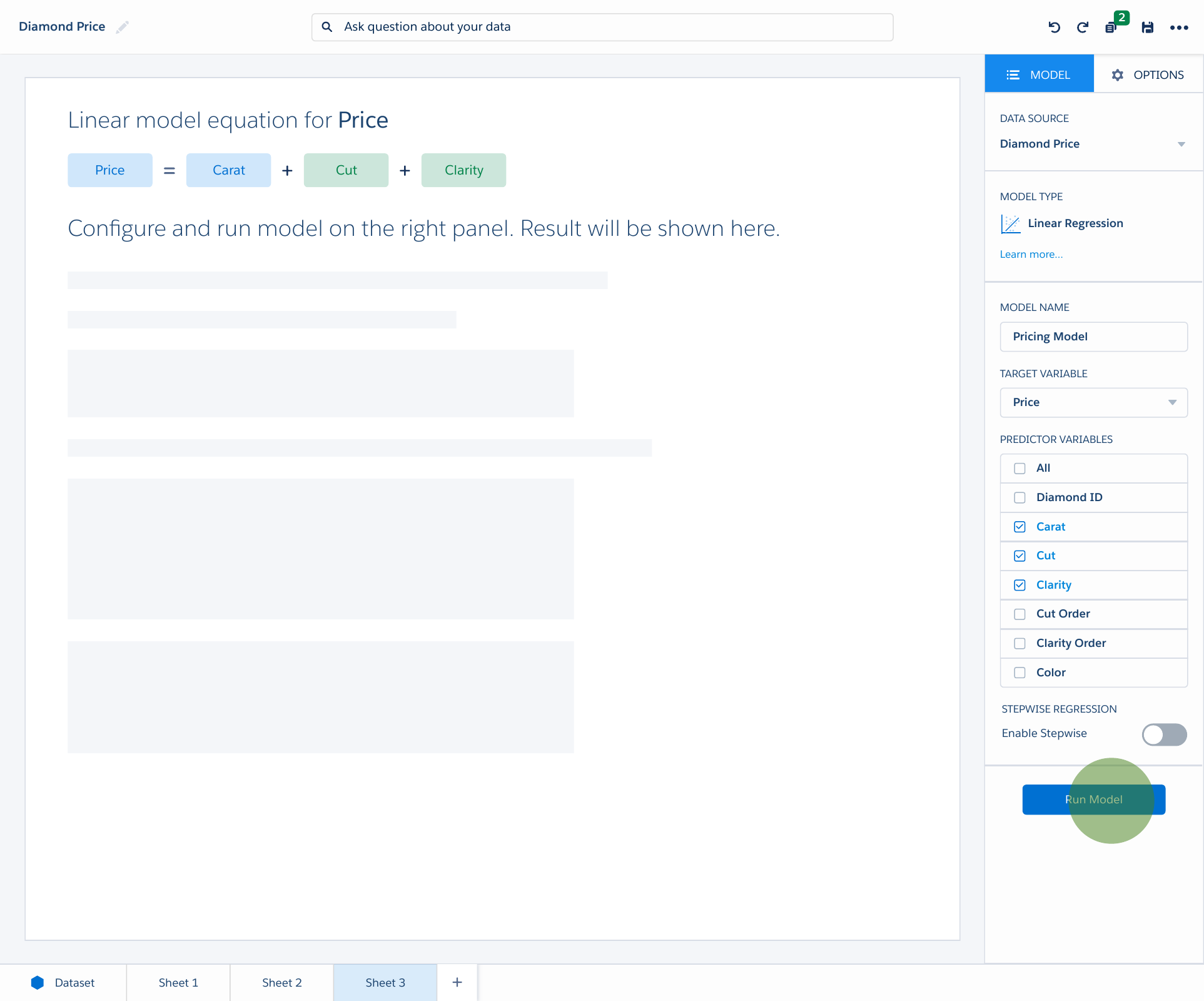
Task: Check the Diamond ID predictor
Action: [x=1019, y=497]
